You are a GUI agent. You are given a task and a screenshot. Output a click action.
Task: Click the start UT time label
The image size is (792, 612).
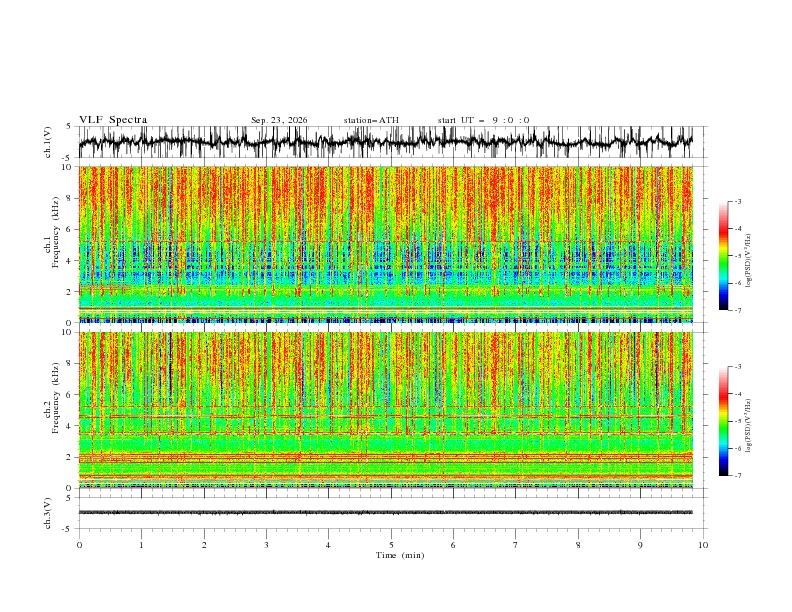coord(483,120)
